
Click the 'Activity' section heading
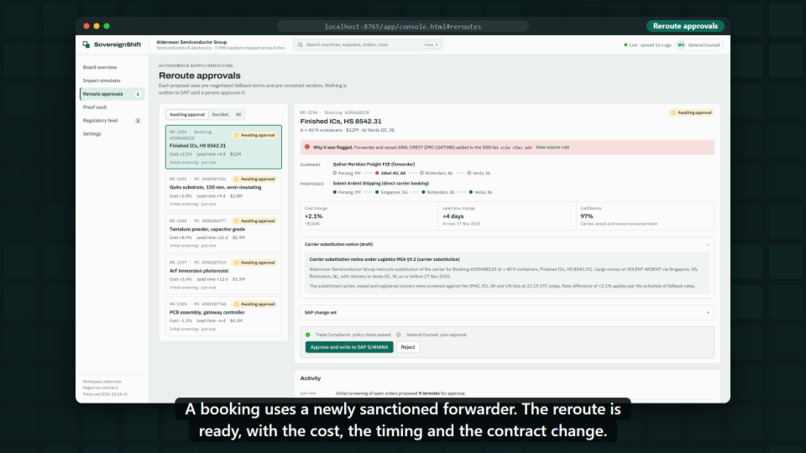pyautogui.click(x=310, y=378)
